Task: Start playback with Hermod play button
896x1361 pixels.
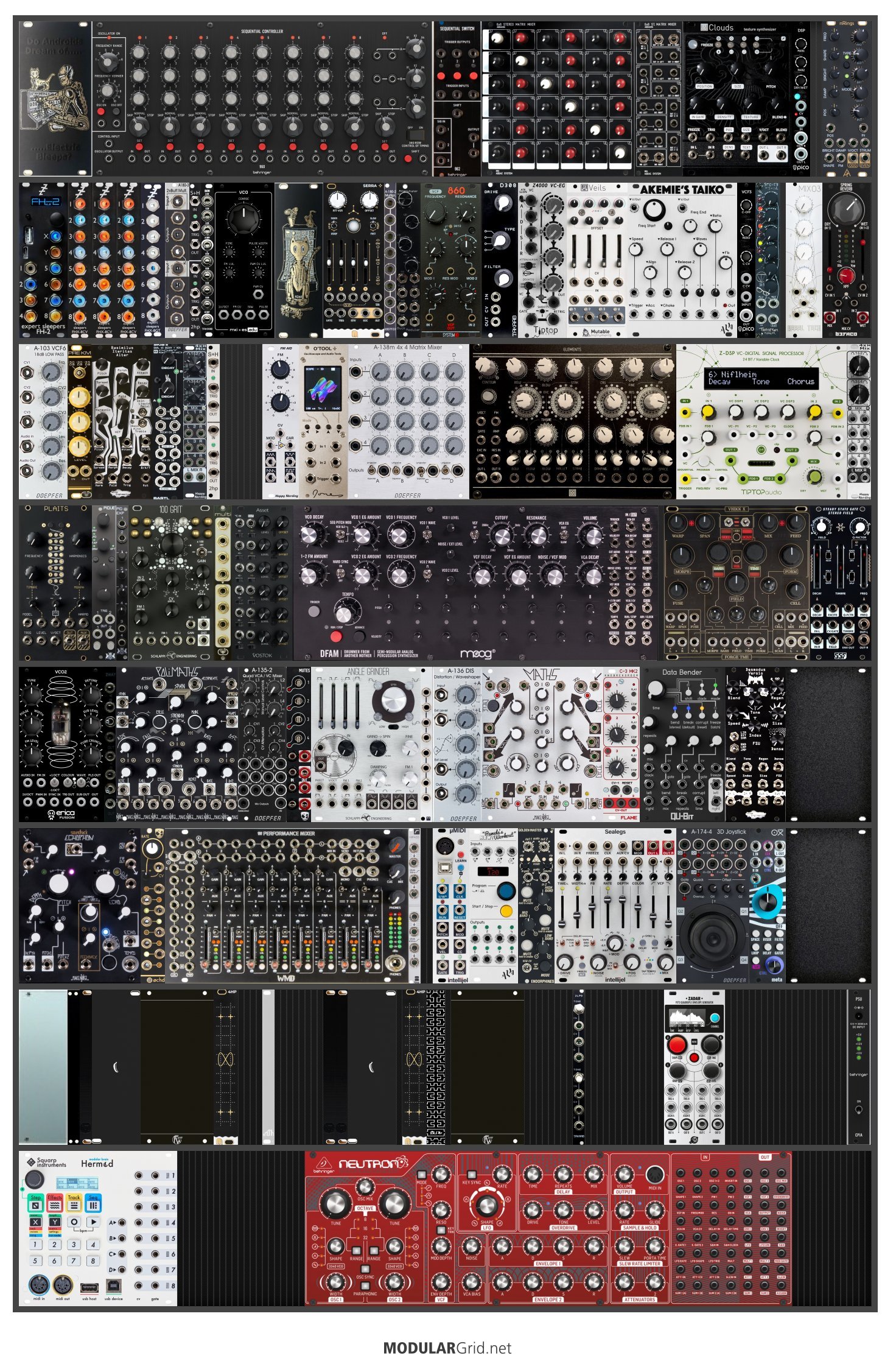Action: click(x=93, y=1222)
